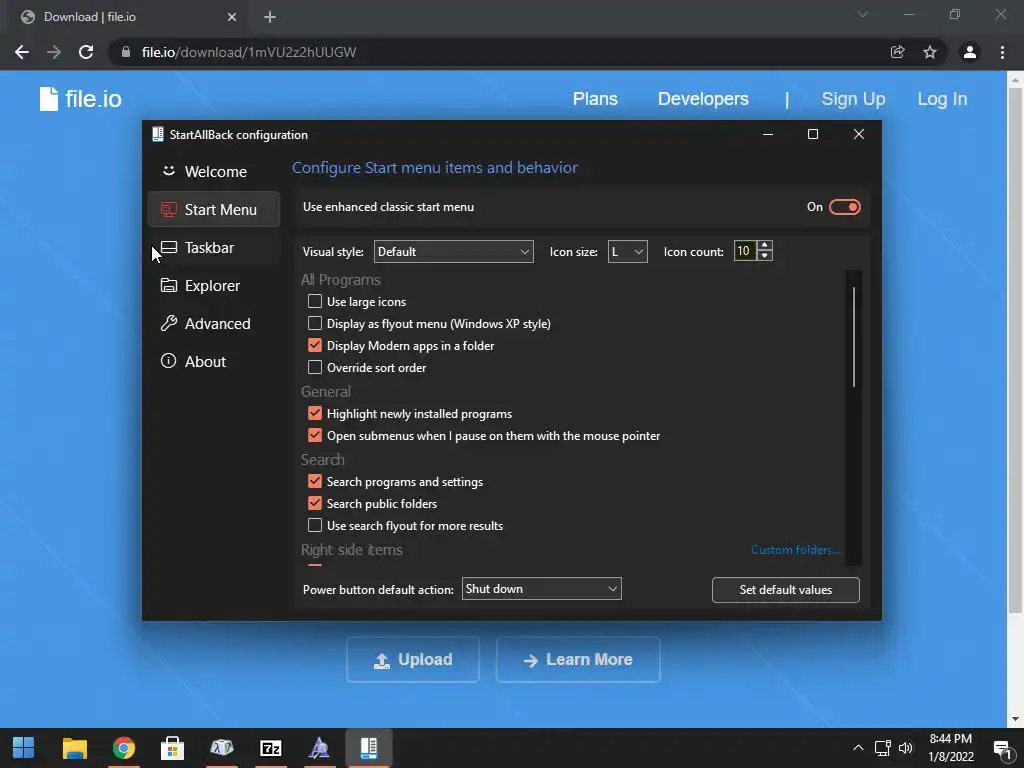Decrease icon count with down arrow

pos(765,256)
